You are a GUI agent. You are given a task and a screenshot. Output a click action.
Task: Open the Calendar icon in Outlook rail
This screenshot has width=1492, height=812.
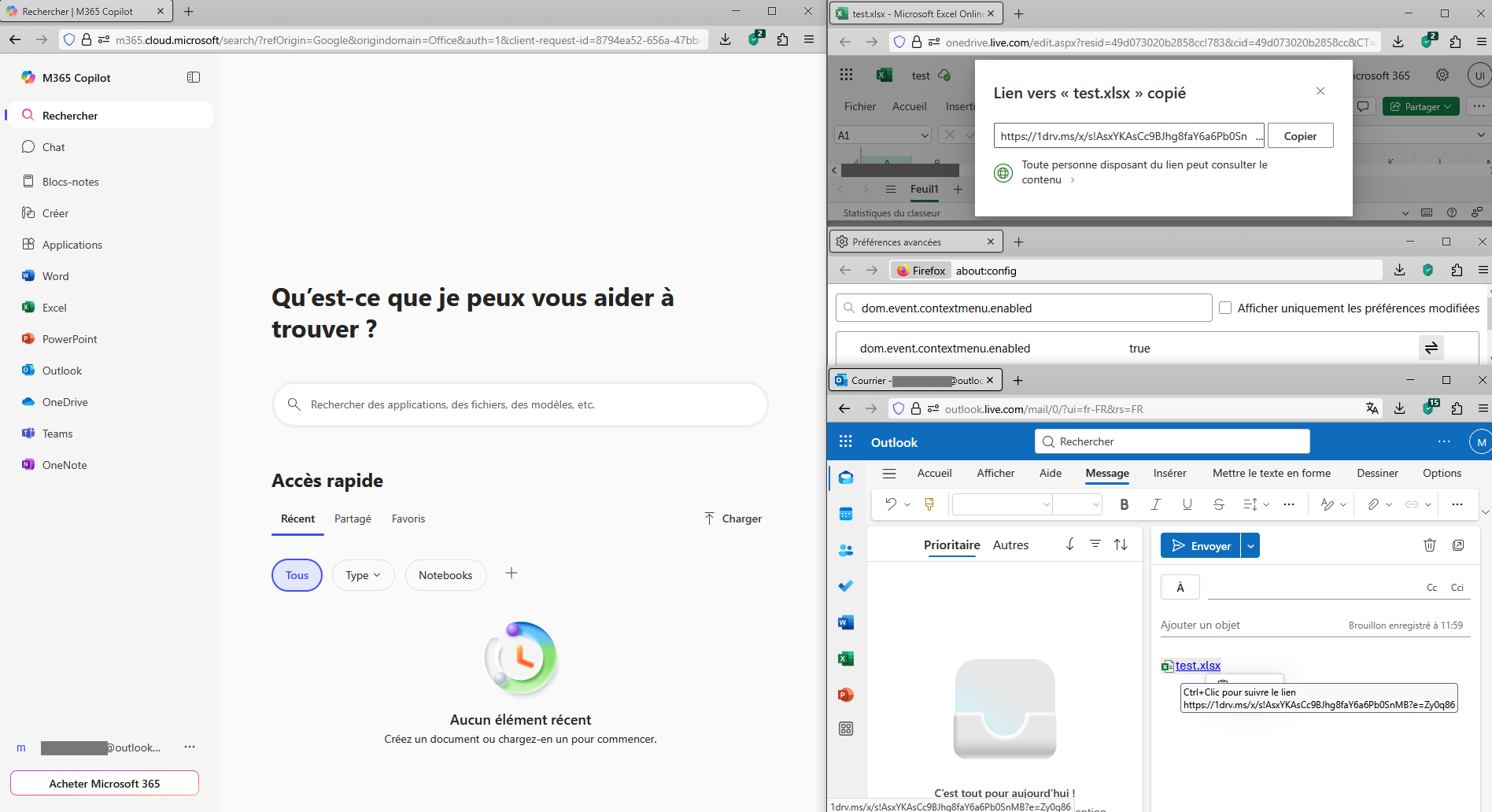[x=846, y=514]
